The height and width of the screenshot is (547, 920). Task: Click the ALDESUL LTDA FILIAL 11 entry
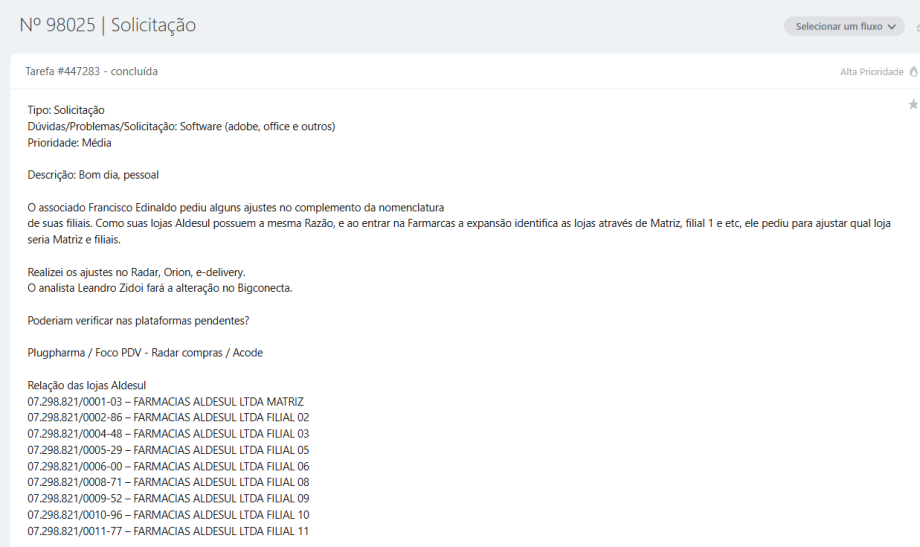168,531
